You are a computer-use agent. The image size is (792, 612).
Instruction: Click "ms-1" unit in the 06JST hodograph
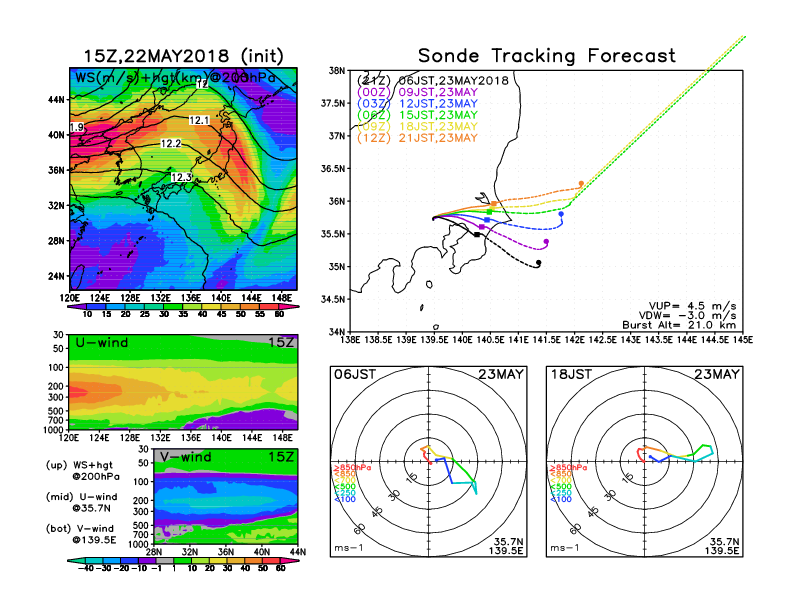point(349,548)
